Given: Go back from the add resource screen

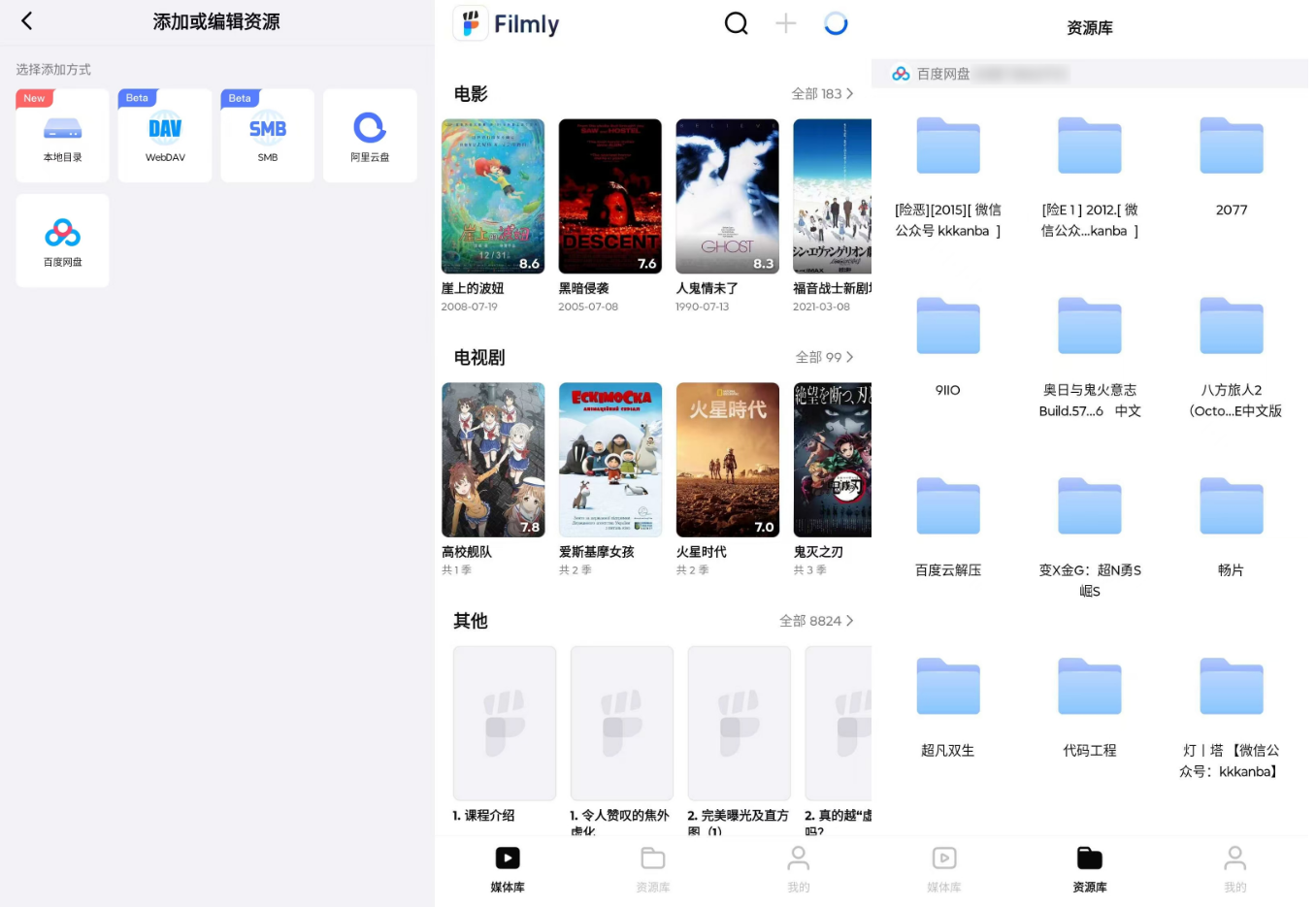Looking at the screenshot, I should (x=27, y=21).
